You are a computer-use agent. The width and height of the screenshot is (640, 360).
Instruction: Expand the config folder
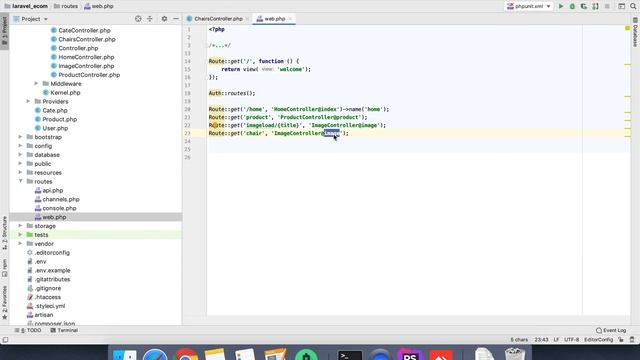click(20, 146)
